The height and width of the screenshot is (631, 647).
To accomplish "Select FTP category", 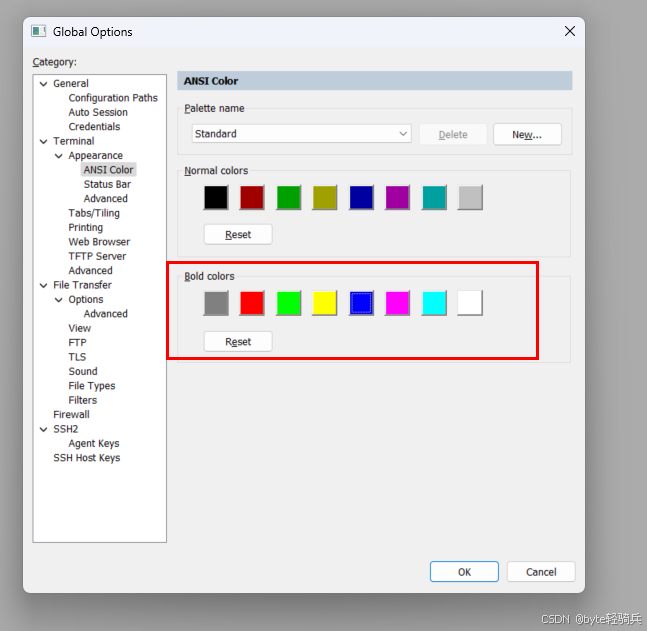I will [77, 343].
